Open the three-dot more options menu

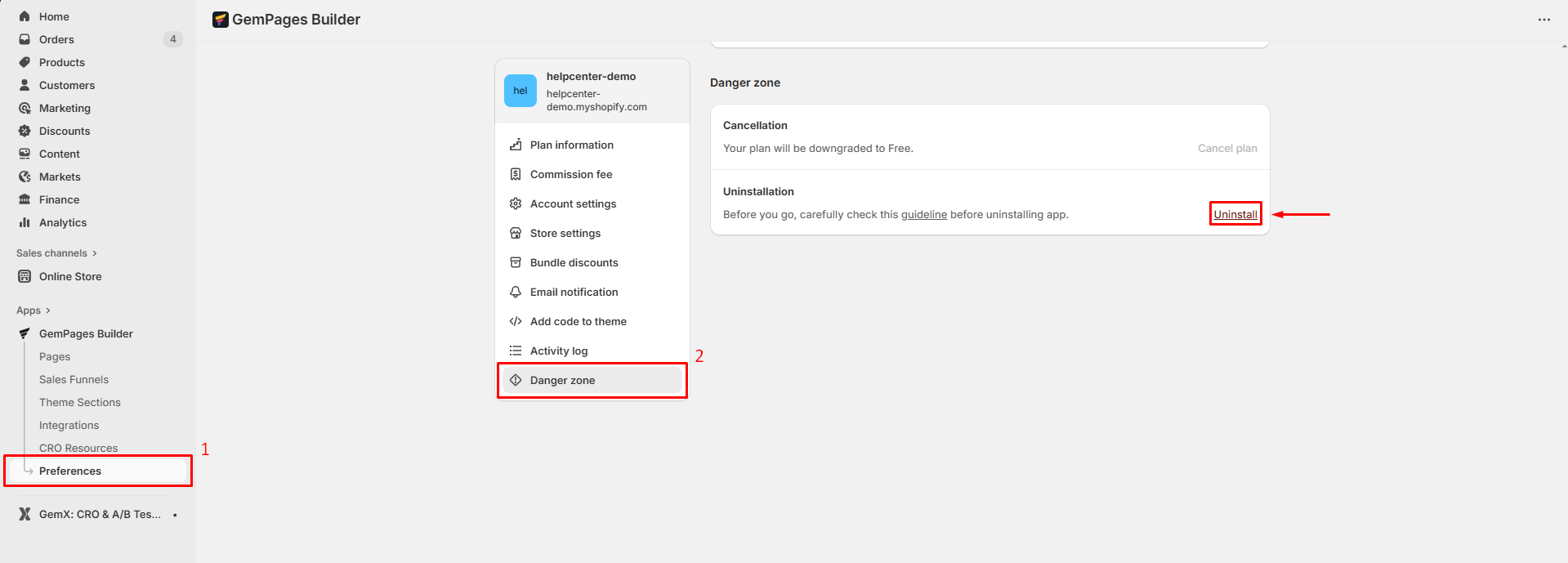pos(1543,20)
